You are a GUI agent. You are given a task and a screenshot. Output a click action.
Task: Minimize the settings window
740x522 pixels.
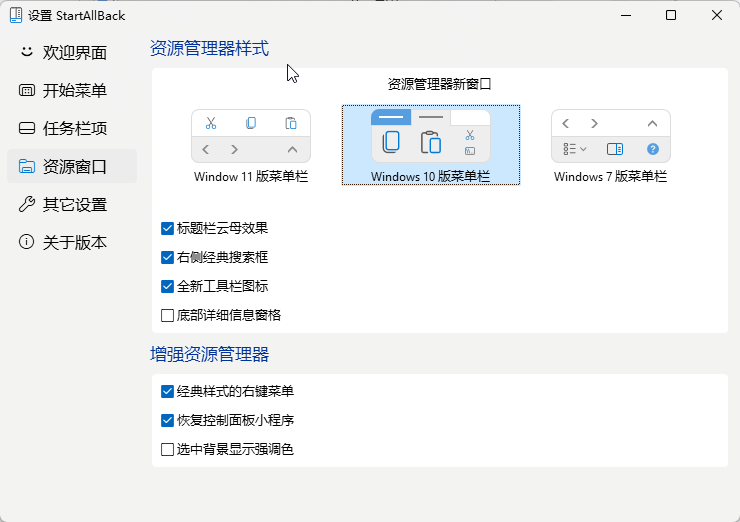pos(626,15)
